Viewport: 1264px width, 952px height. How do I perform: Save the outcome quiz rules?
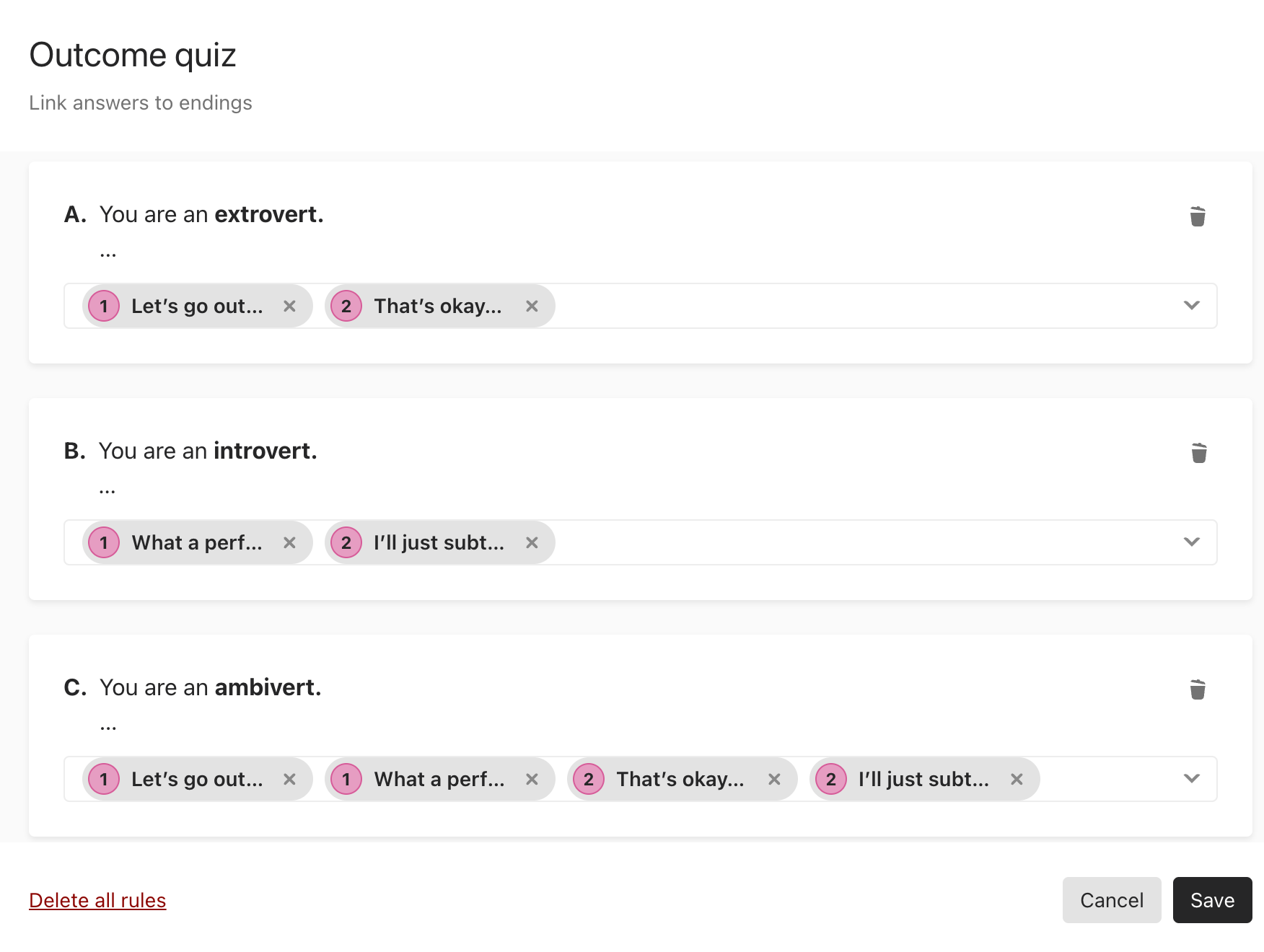(1213, 900)
